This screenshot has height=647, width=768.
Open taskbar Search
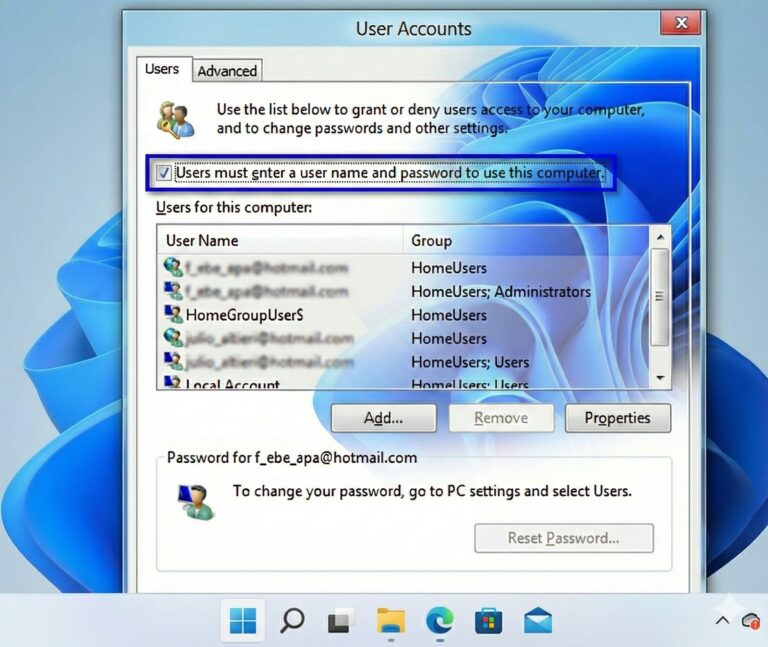point(292,621)
